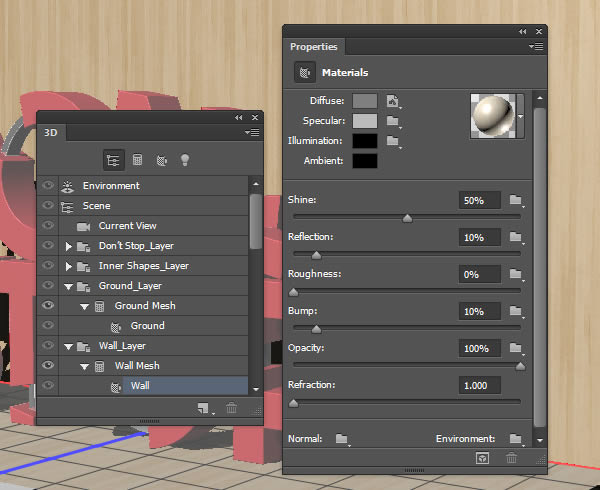Open Normal texture folder icon
The height and width of the screenshot is (490, 600).
(x=342, y=439)
